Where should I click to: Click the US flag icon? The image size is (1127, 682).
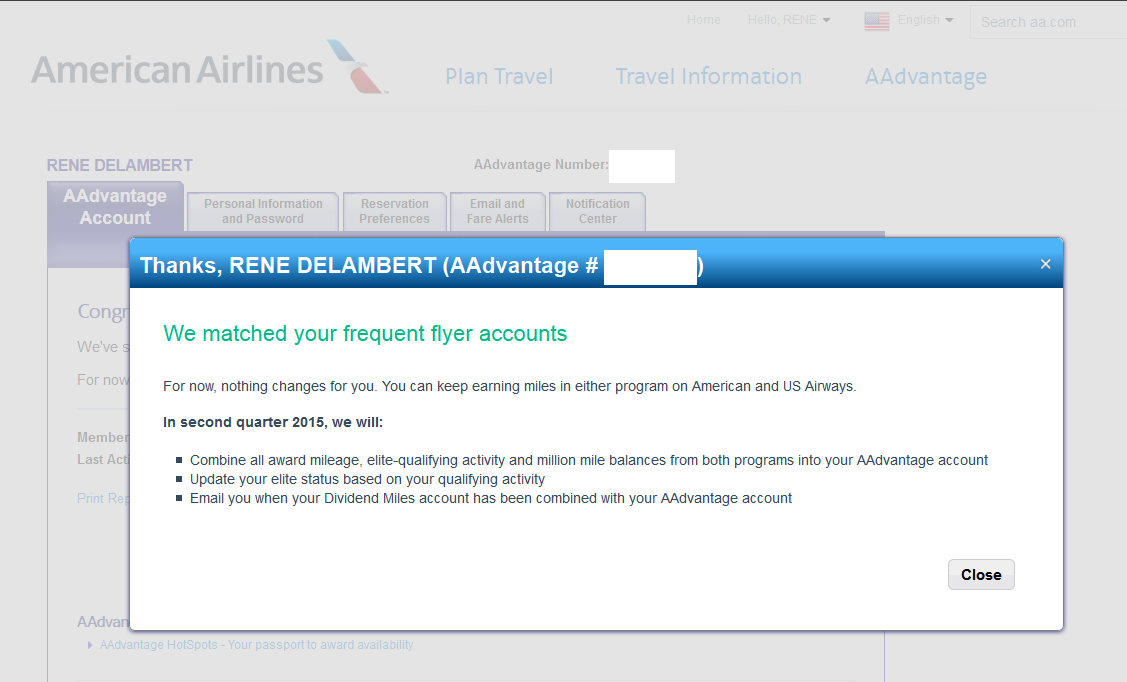coord(876,21)
